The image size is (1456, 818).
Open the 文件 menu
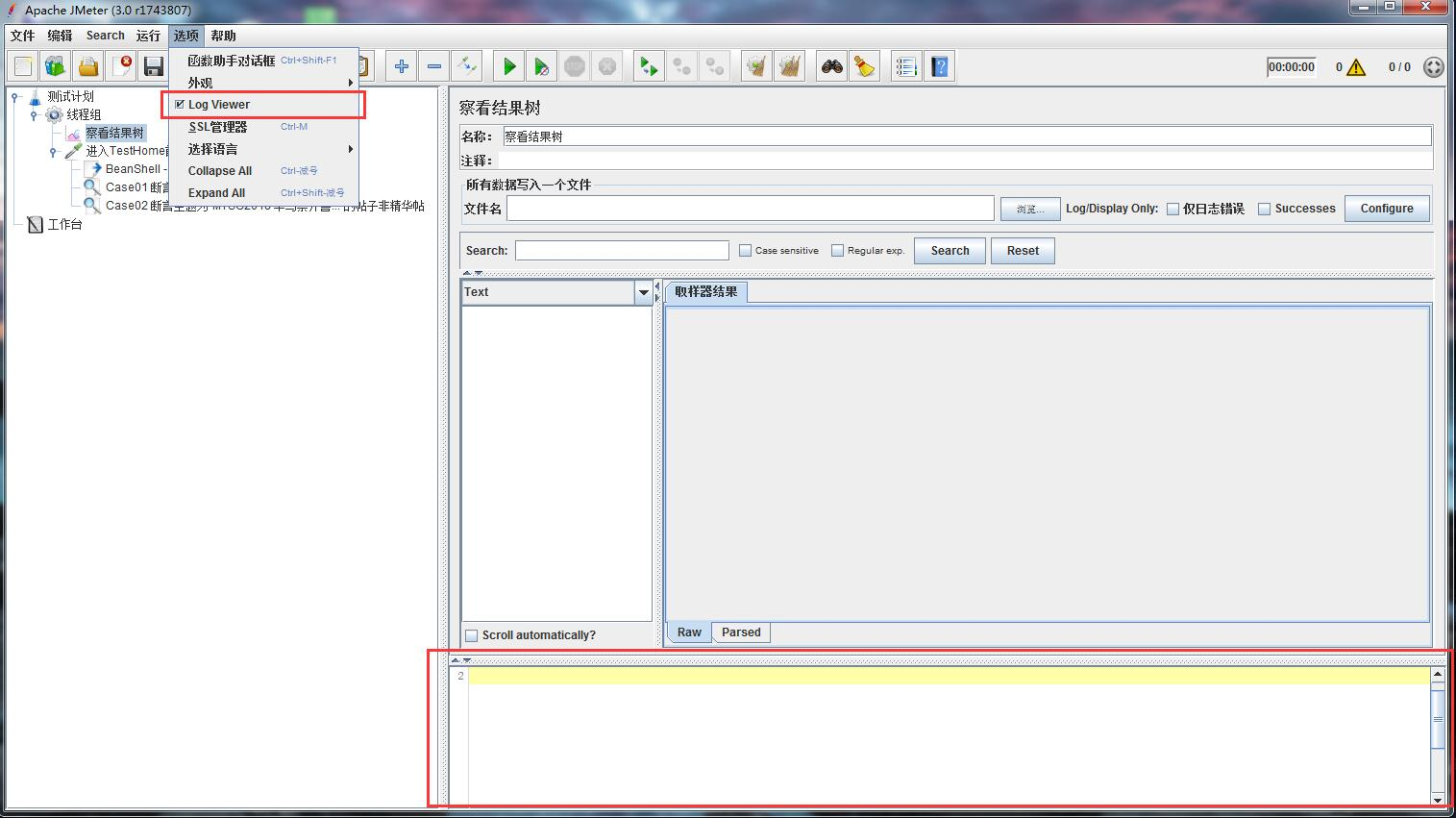(22, 36)
